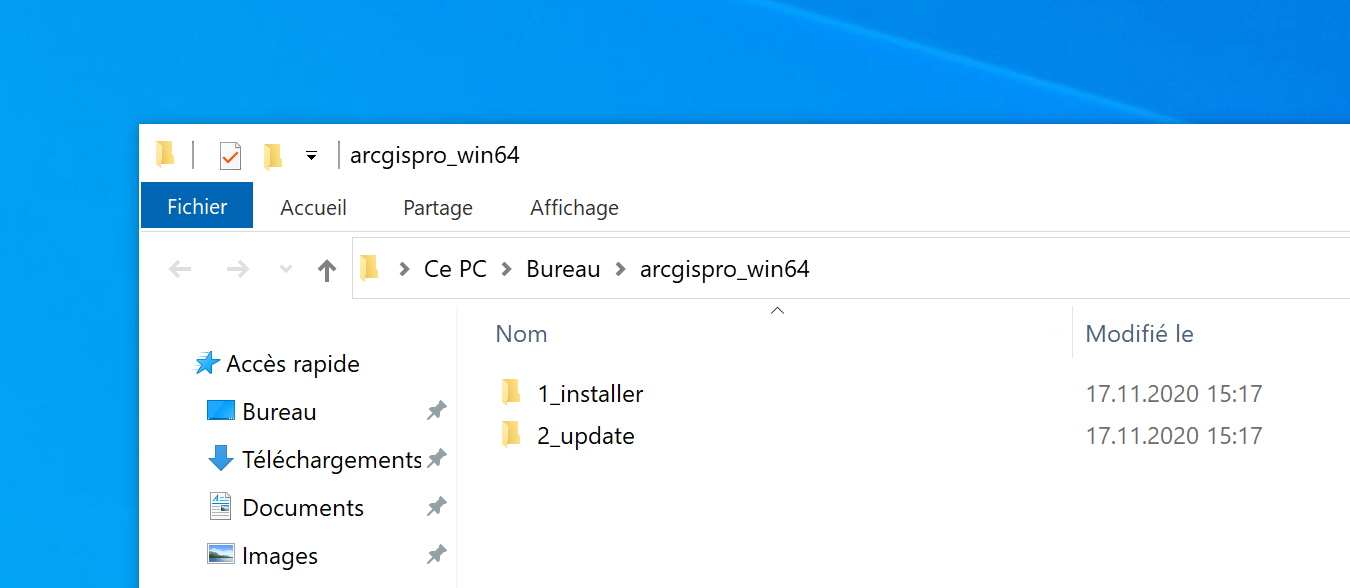This screenshot has height=588, width=1350.
Task: Expand the recent locations dropdown chevron
Action: [x=285, y=270]
